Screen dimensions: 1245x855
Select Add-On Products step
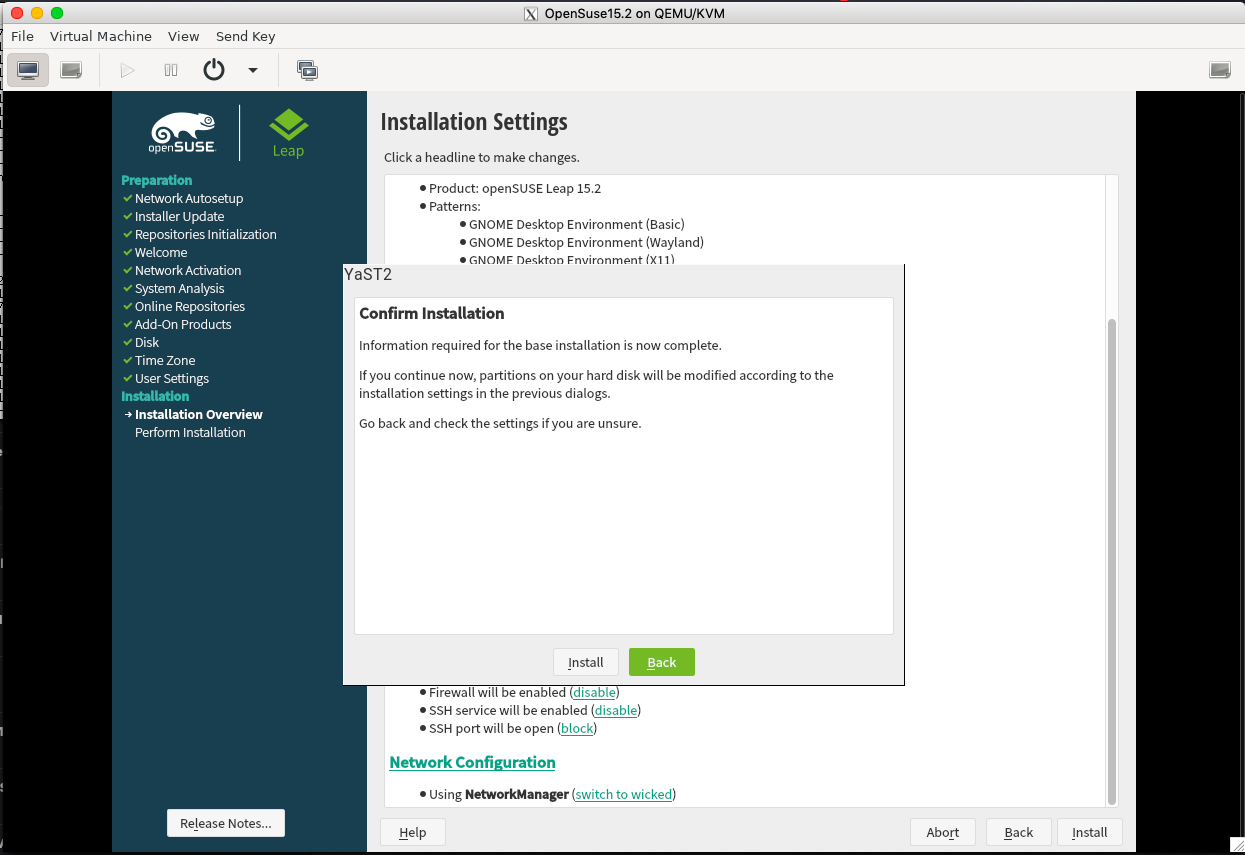(x=183, y=324)
